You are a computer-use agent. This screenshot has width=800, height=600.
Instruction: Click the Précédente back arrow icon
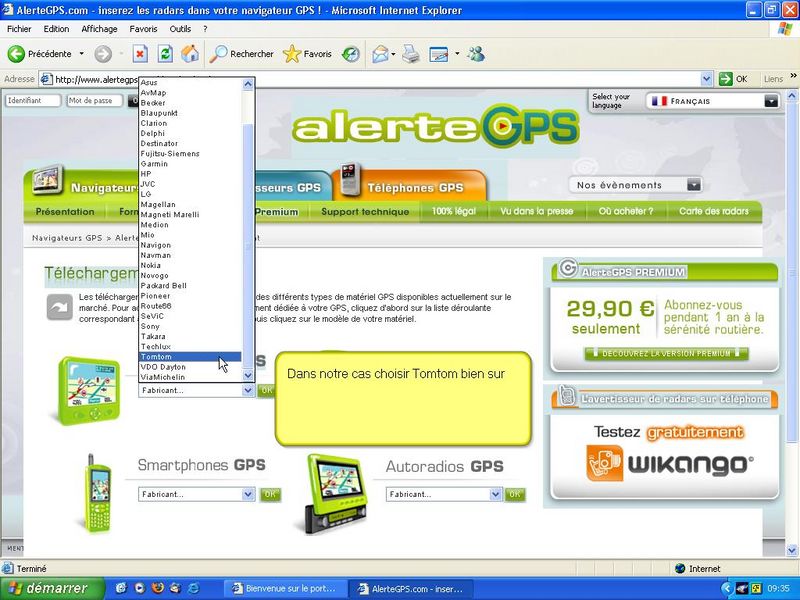point(16,54)
